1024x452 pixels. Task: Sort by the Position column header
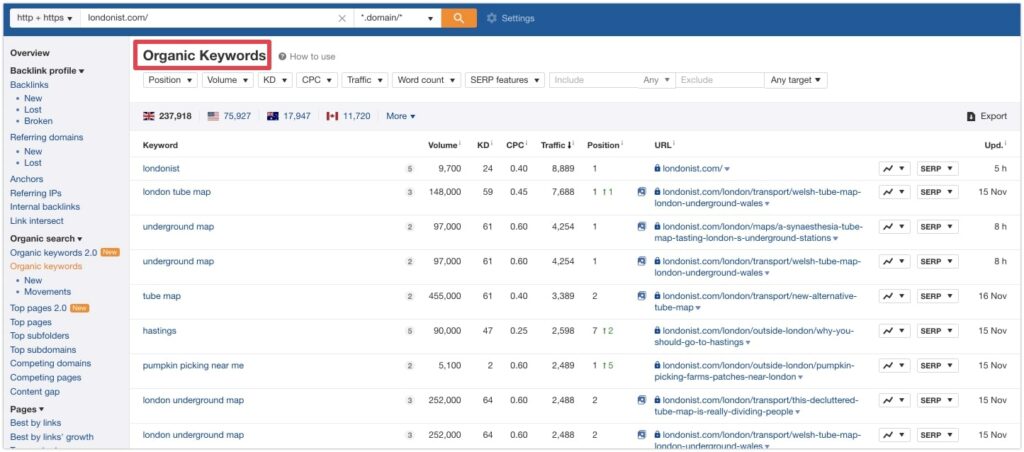pos(605,145)
